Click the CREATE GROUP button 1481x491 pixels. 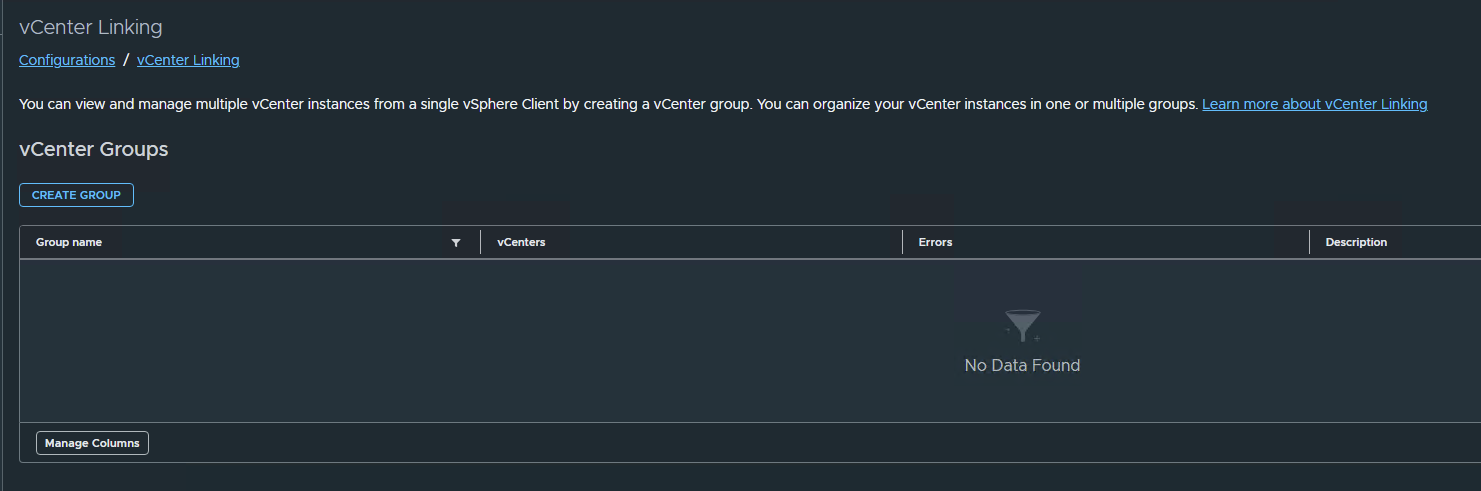click(76, 195)
